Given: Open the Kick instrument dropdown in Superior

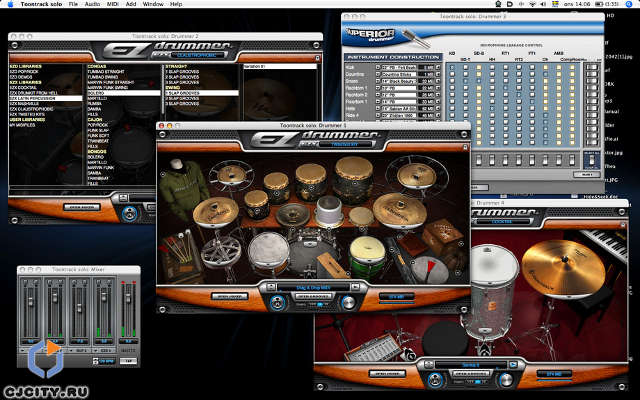Looking at the screenshot, I should point(398,67).
